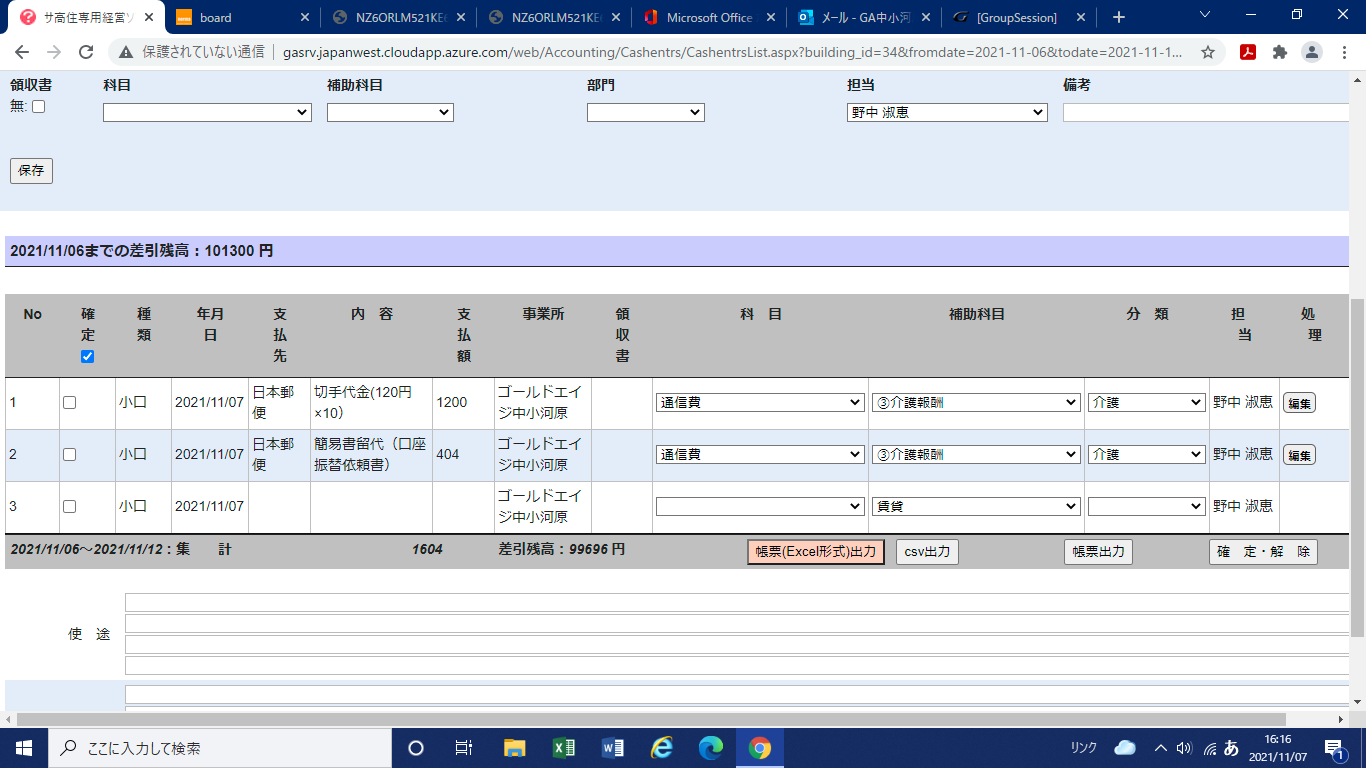Image resolution: width=1366 pixels, height=768 pixels.
Task: Bookmark this page with the star icon
Action: (x=1208, y=53)
